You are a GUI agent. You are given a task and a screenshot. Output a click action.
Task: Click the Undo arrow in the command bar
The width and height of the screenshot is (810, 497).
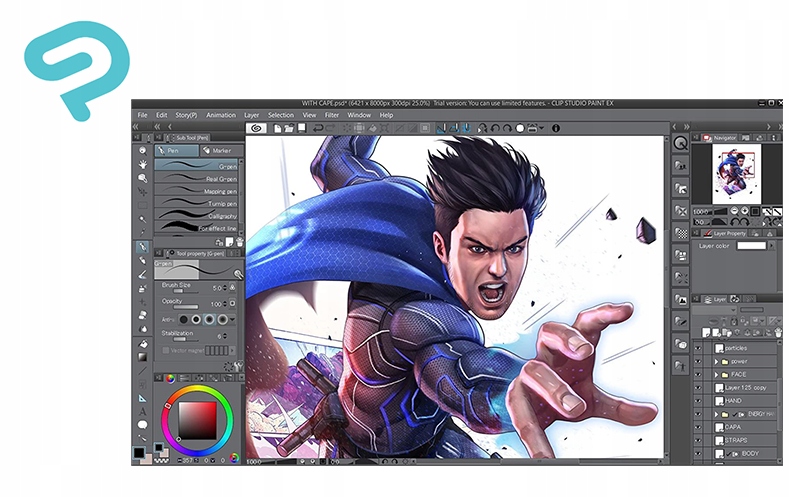click(318, 128)
